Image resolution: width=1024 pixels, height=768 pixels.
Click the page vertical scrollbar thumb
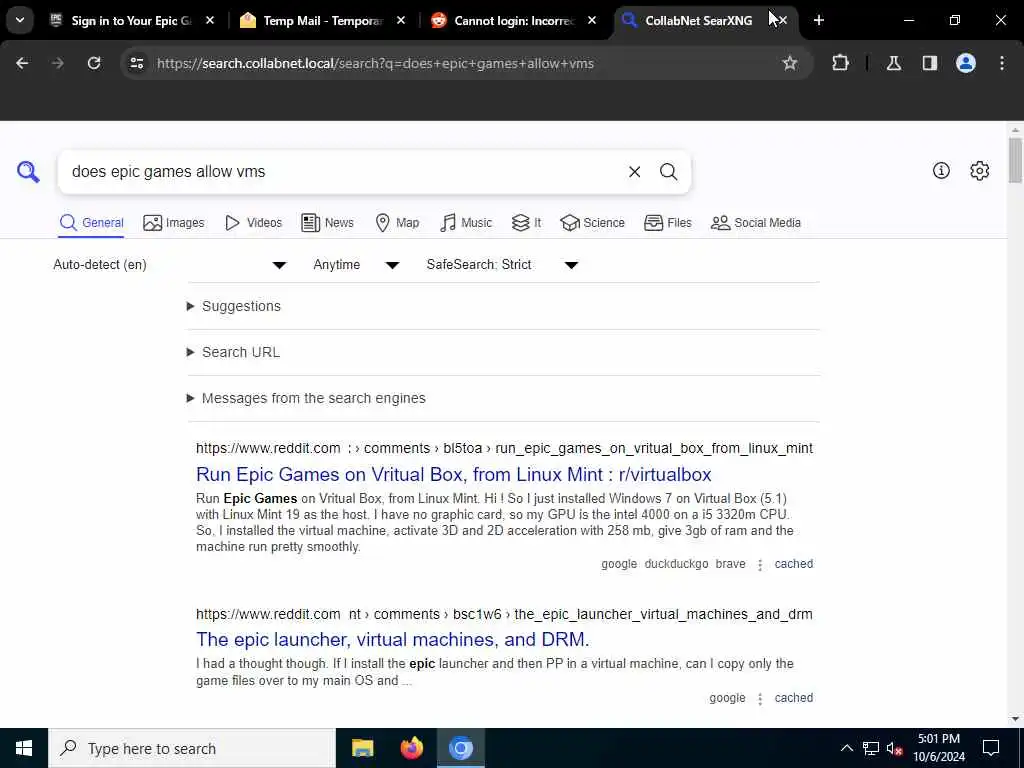1014,160
